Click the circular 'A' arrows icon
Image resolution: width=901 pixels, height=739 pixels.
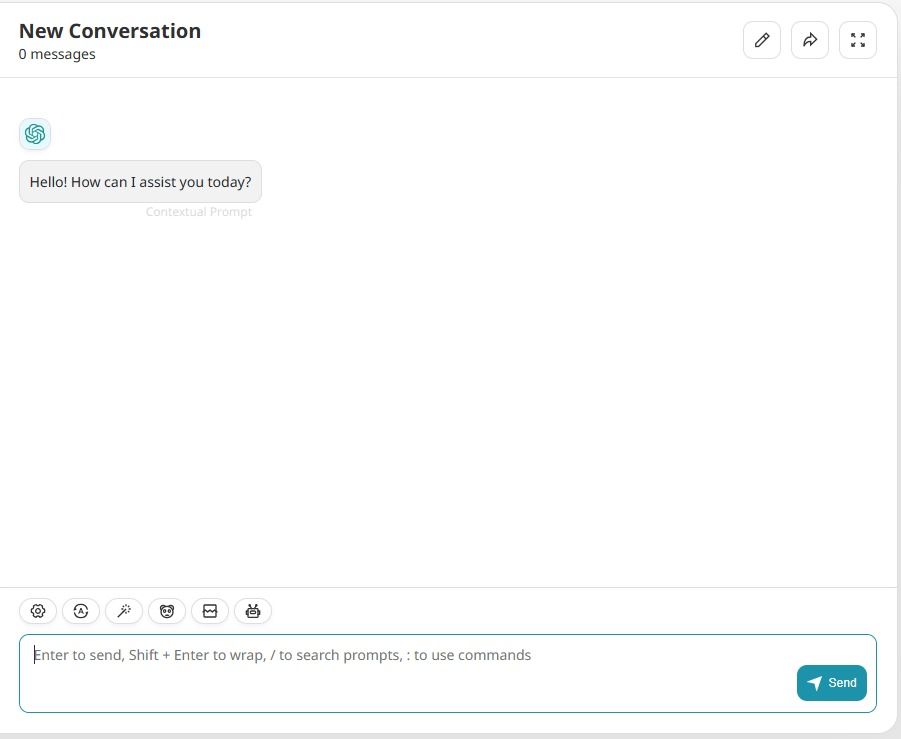pyautogui.click(x=81, y=611)
